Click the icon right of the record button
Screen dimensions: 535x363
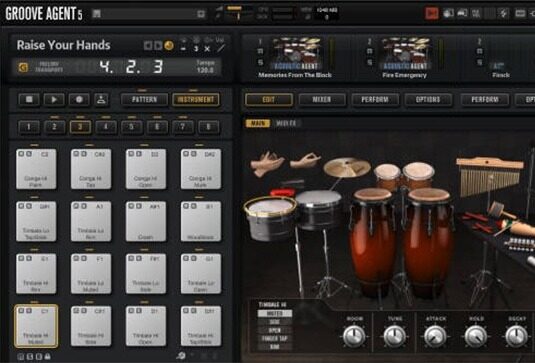(101, 99)
